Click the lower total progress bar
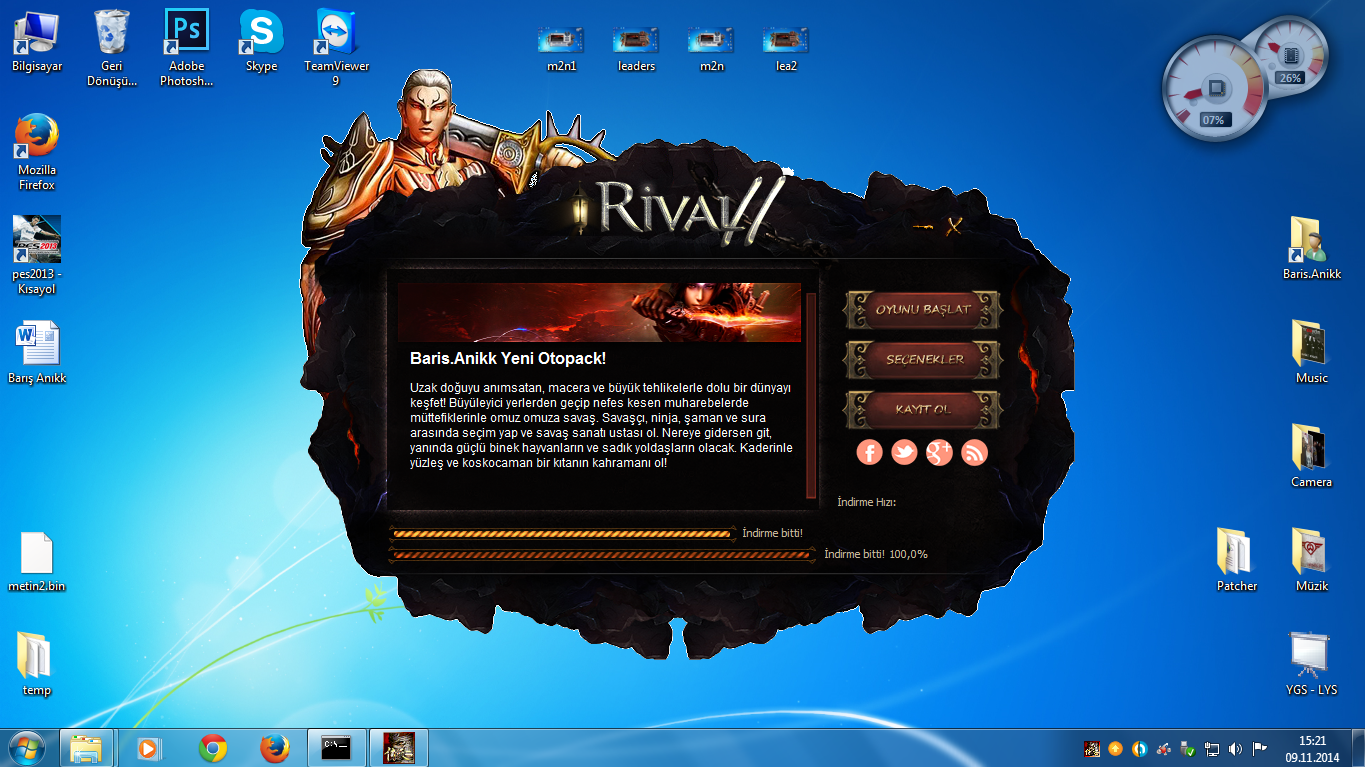Screen dimensions: 1365x767 point(602,554)
